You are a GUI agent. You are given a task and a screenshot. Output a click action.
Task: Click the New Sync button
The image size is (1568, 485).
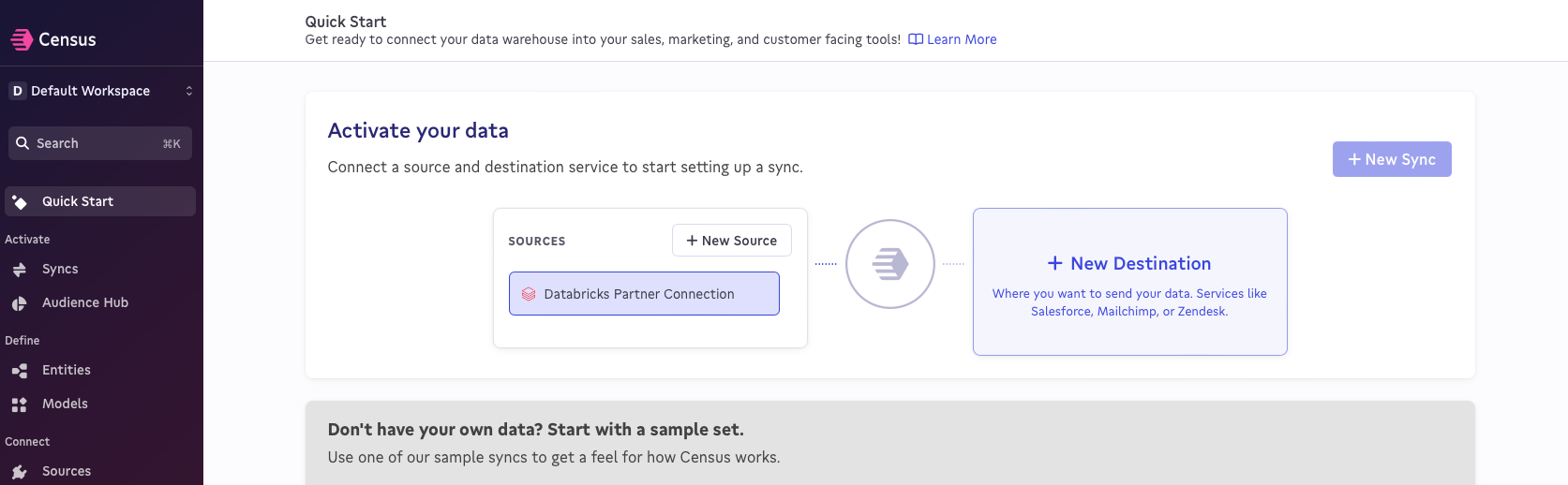point(1392,159)
